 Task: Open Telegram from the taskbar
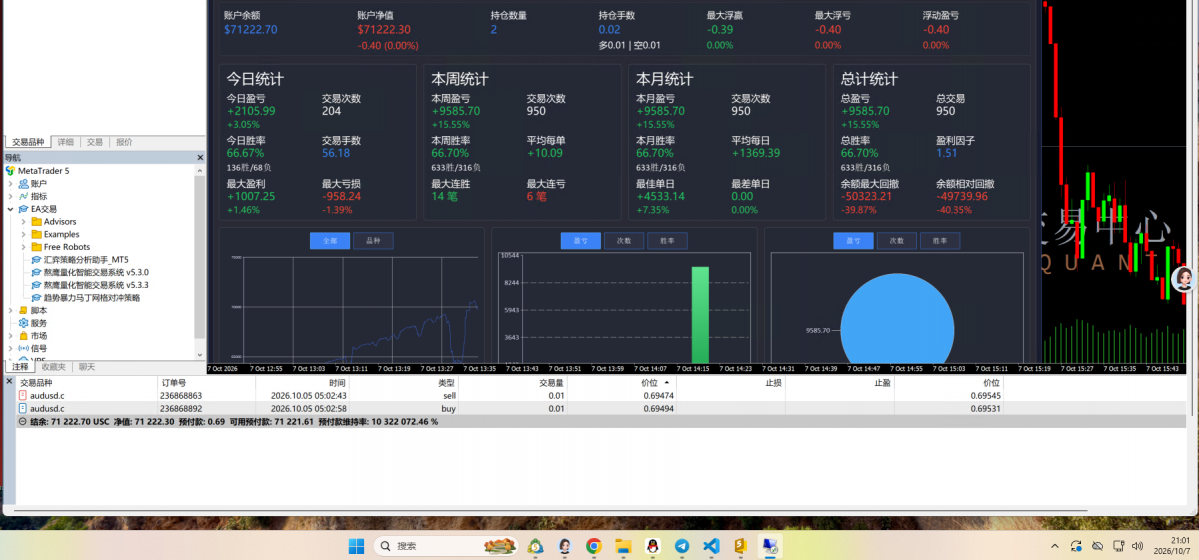pos(682,546)
